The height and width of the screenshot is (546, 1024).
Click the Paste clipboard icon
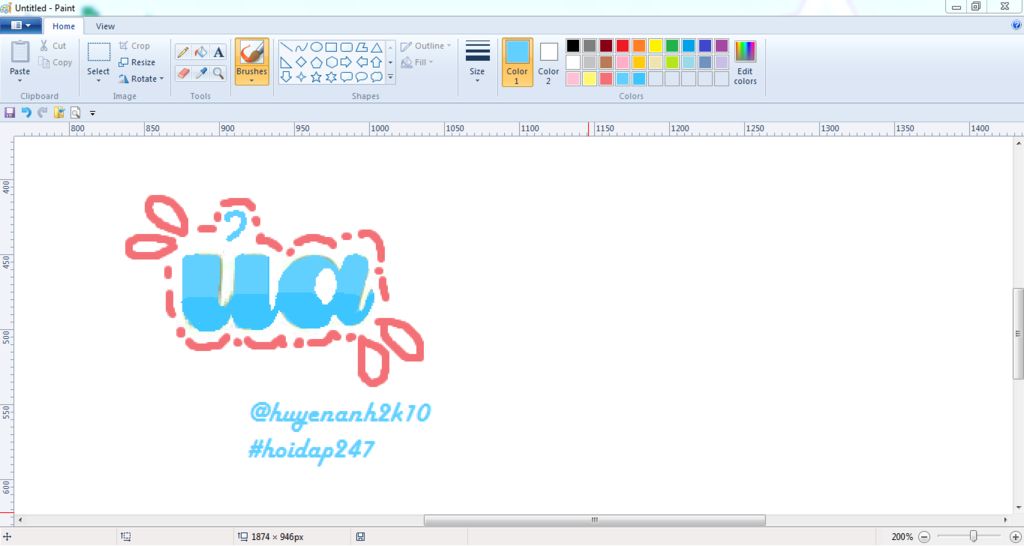20,52
